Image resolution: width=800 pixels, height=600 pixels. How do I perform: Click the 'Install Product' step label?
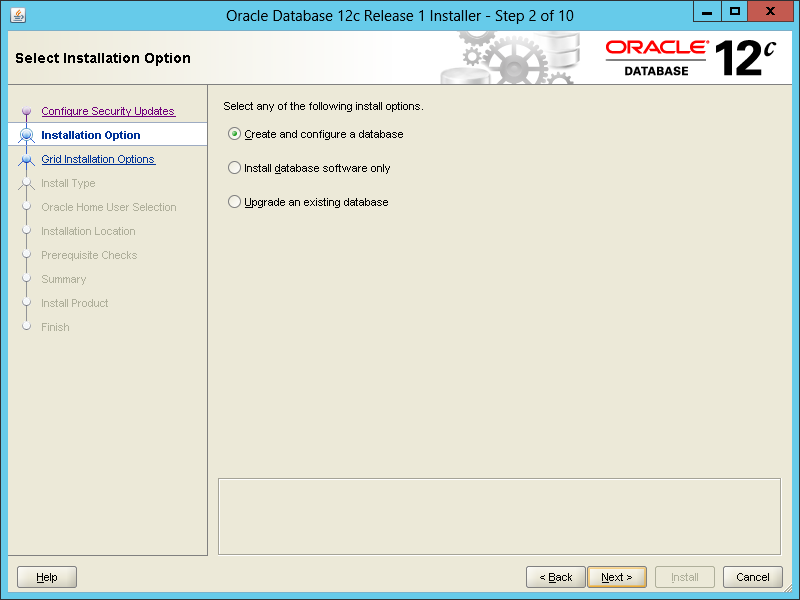(74, 303)
